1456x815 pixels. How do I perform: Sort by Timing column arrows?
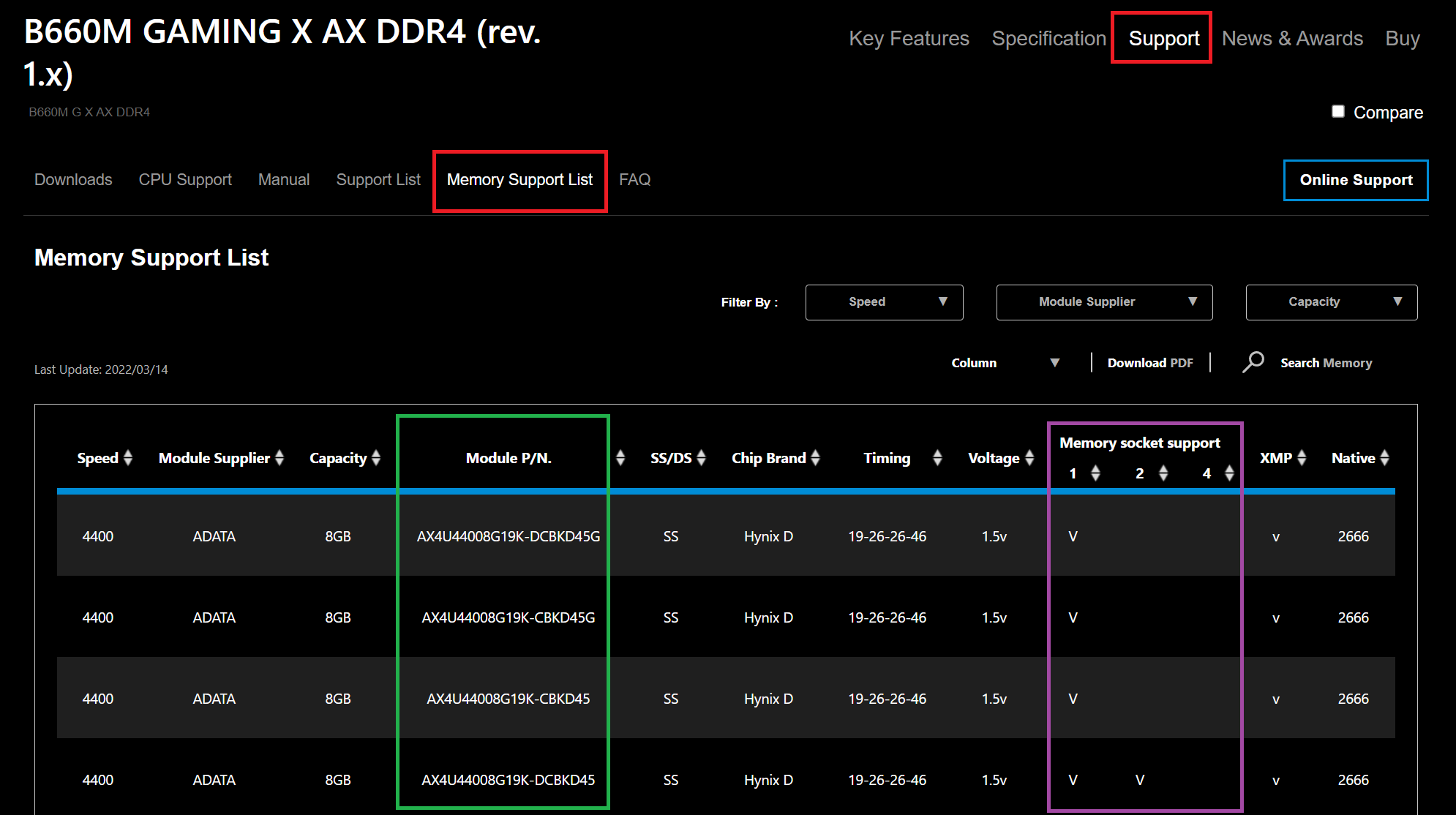click(x=937, y=458)
